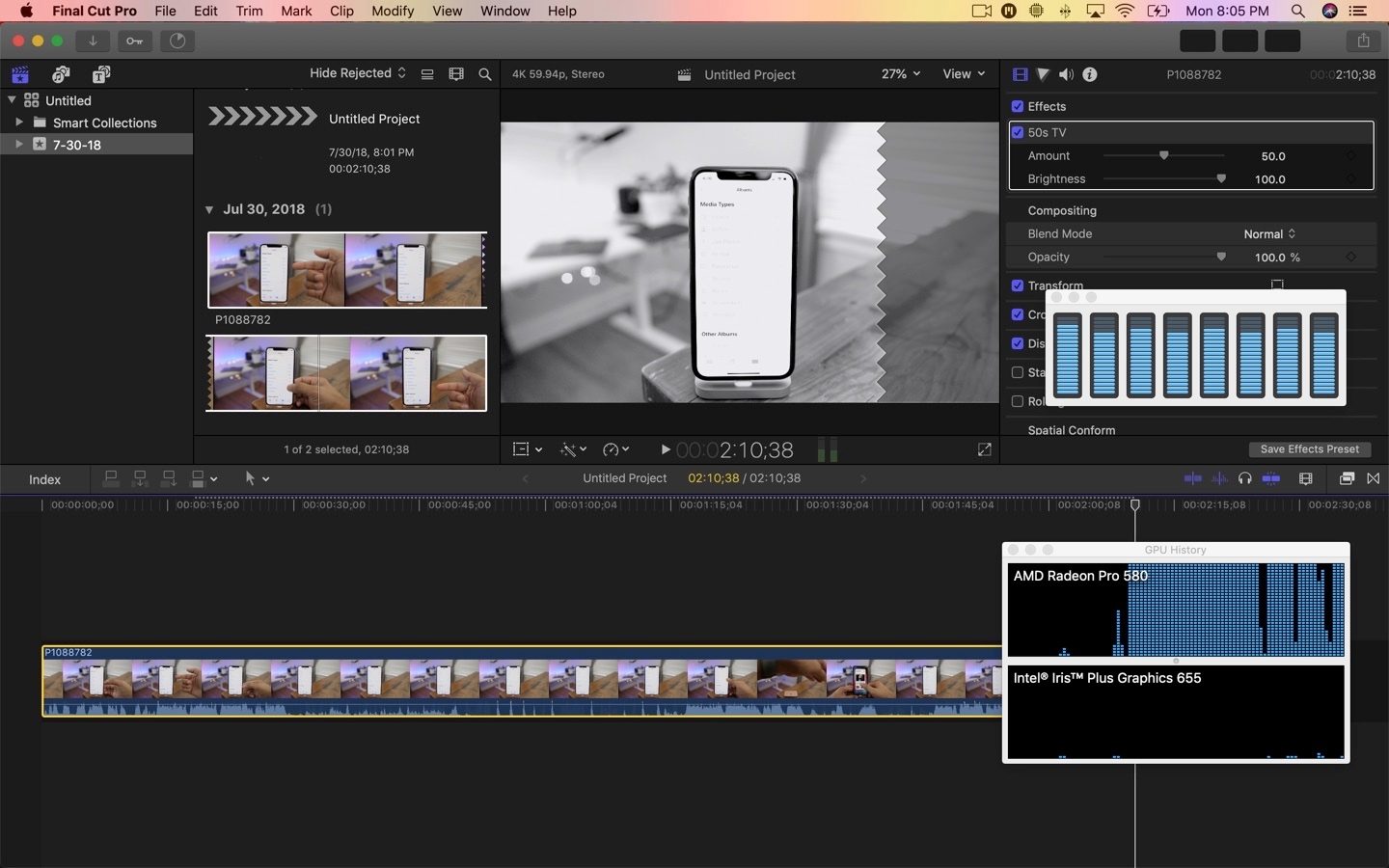Enable the Transform checkbox
The width and height of the screenshot is (1389, 868).
[1018, 285]
